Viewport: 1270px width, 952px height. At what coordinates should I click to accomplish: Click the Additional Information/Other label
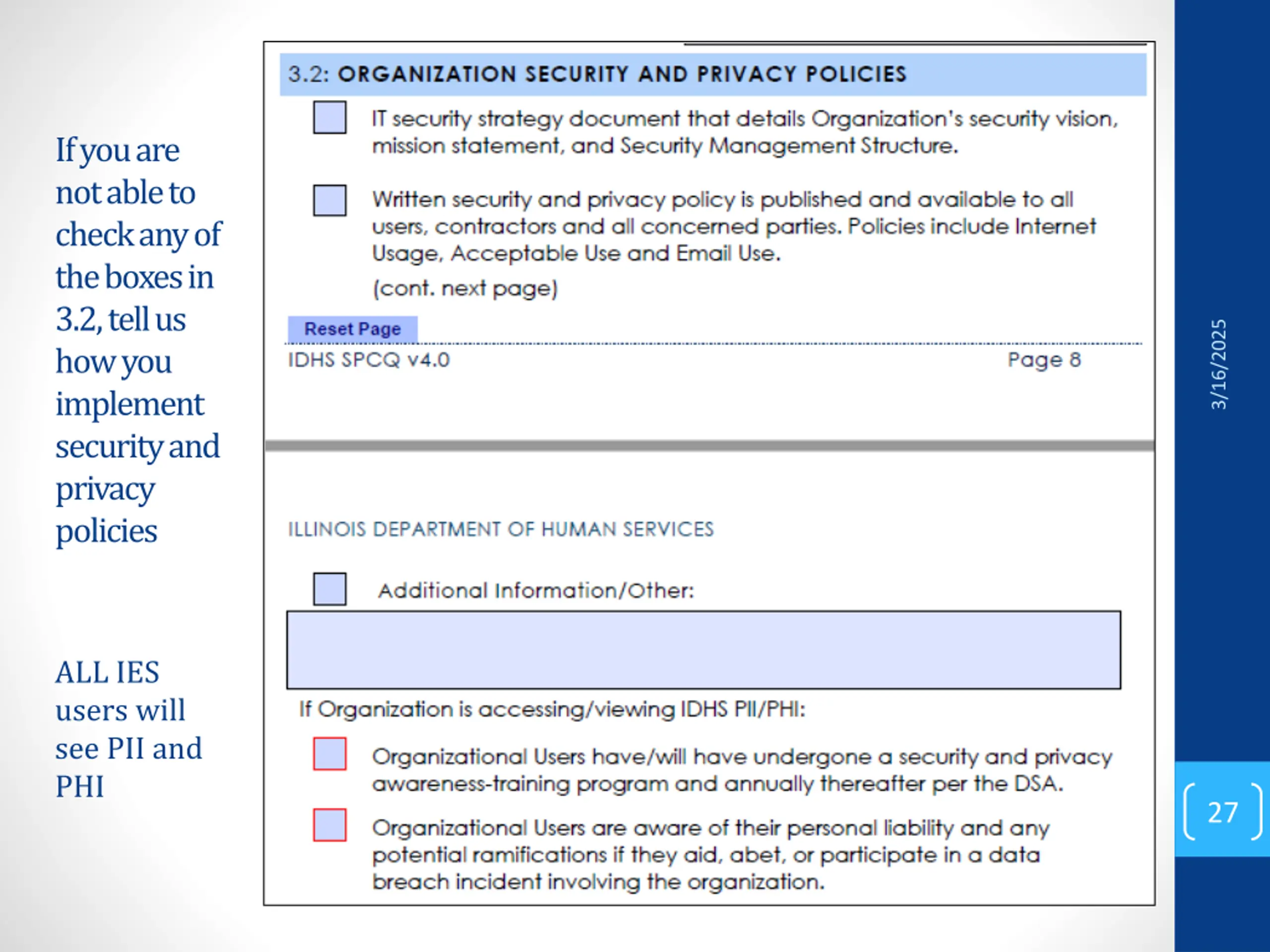[536, 591]
